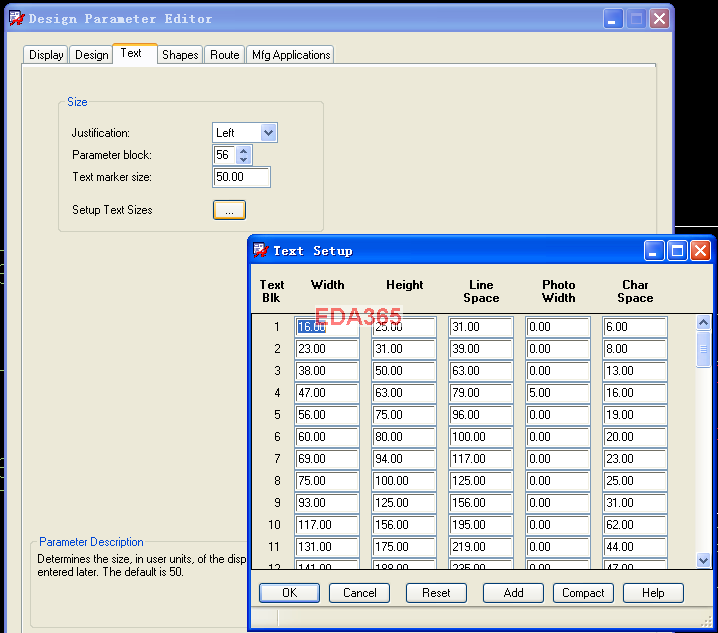718x633 pixels.
Task: Decrease the Parameter block value
Action: click(x=243, y=160)
